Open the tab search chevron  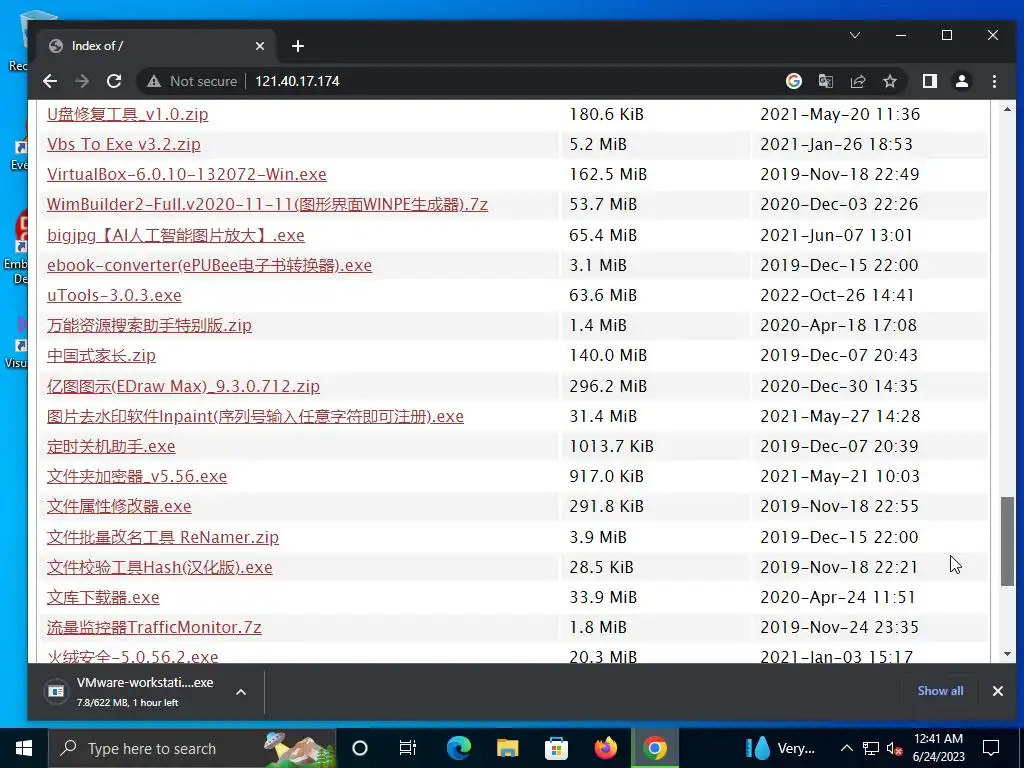(x=855, y=35)
